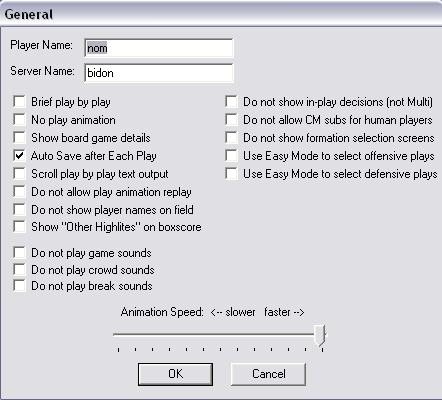The height and width of the screenshot is (400, 442).
Task: Tick Use Easy Mode for defensive plays
Action: pyautogui.click(x=231, y=174)
